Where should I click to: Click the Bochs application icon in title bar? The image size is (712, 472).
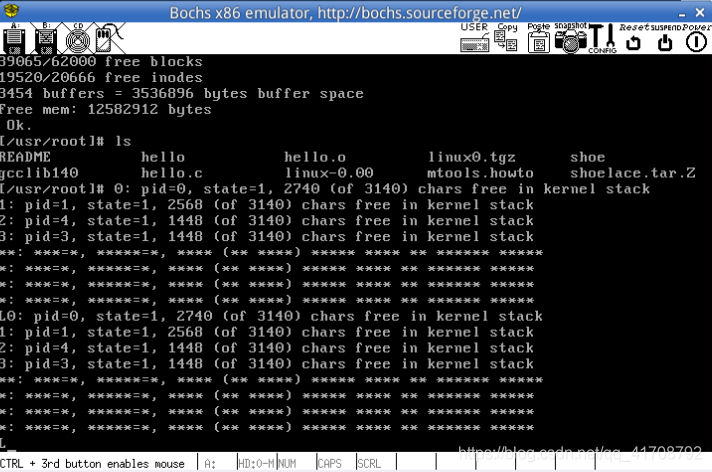11,10
